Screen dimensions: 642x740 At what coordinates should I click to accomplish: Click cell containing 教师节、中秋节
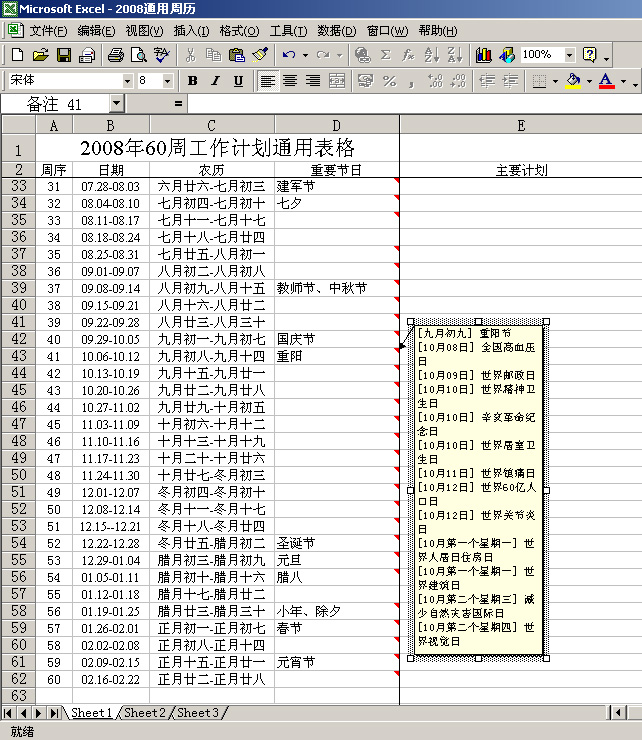click(x=335, y=288)
